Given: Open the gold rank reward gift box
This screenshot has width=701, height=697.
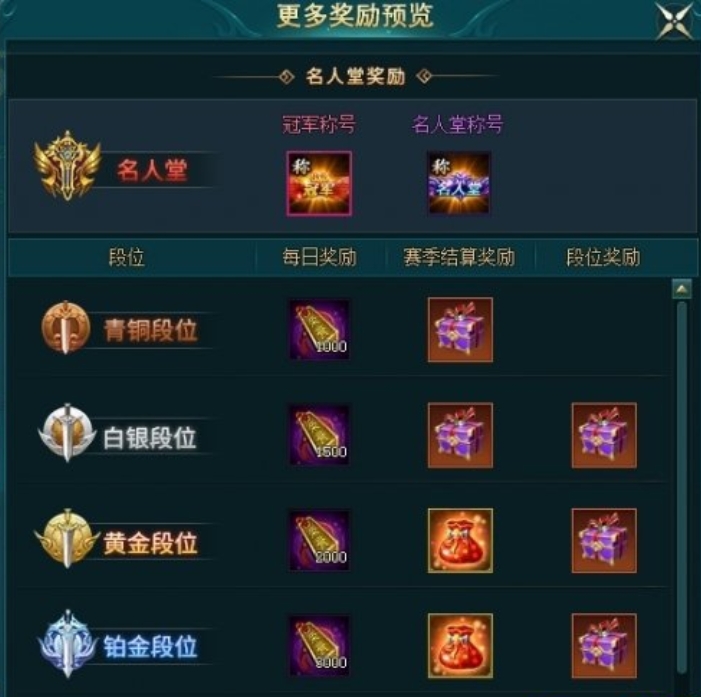Looking at the screenshot, I should click(604, 541).
